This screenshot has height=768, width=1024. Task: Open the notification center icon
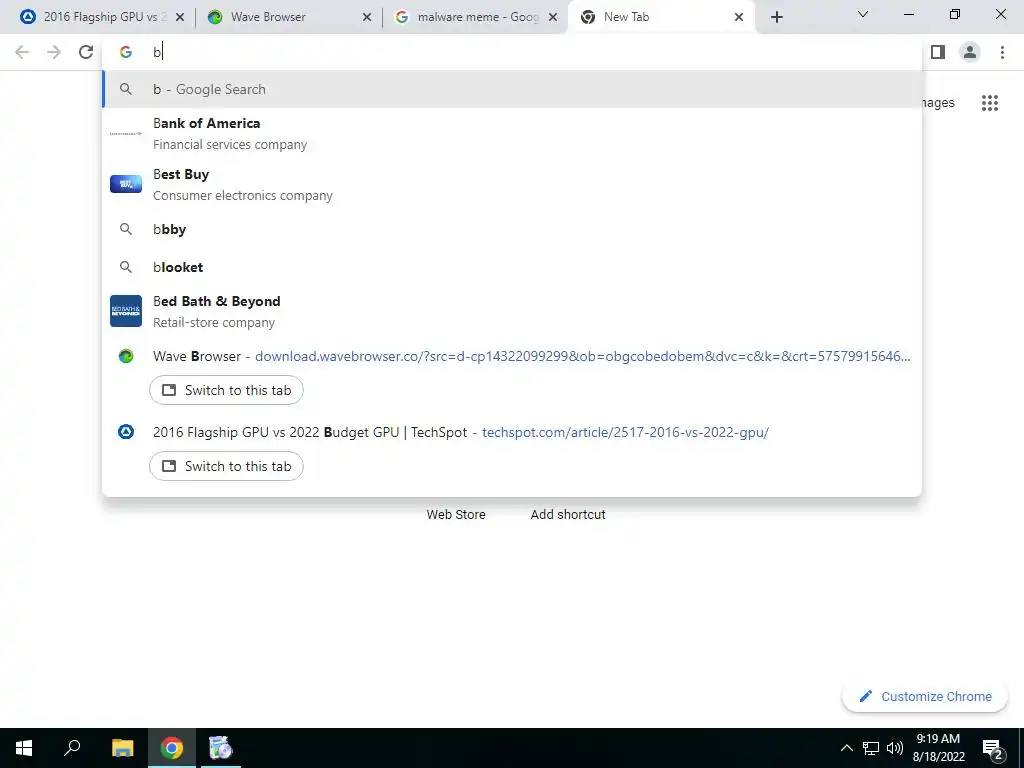(992, 749)
